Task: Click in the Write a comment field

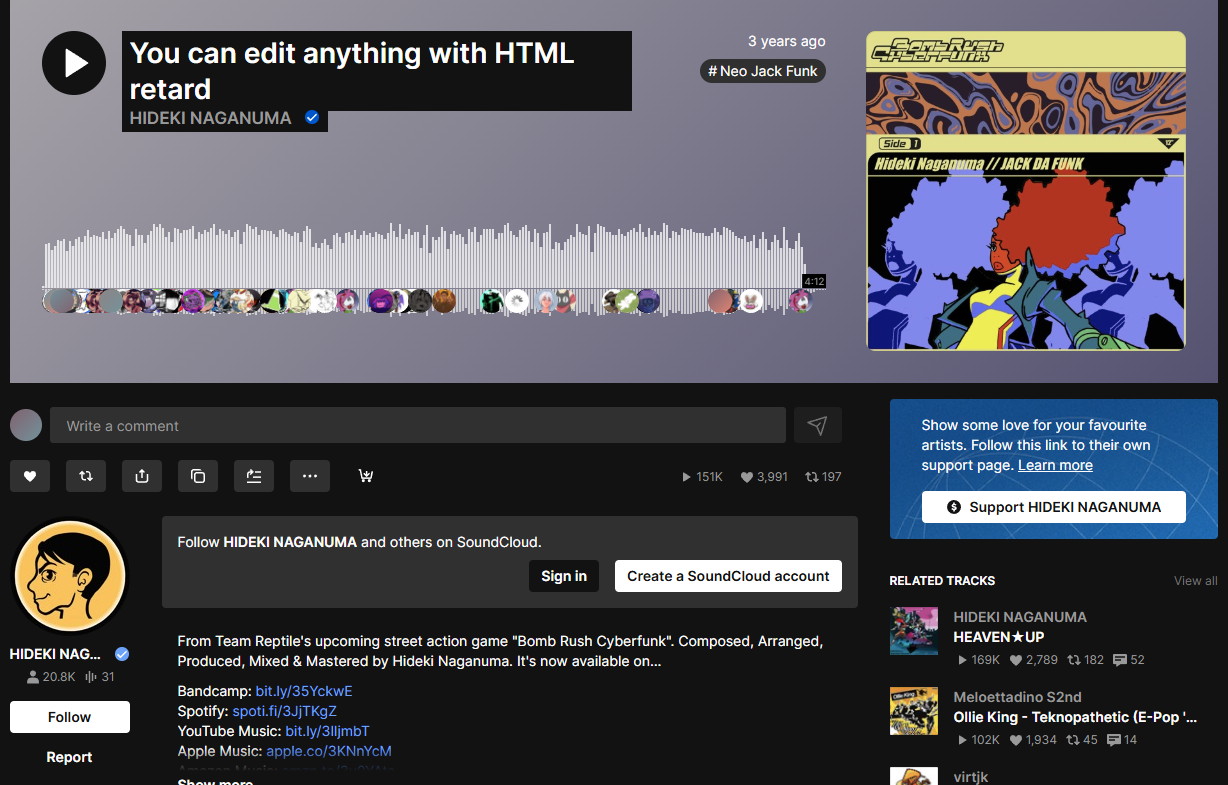Action: (418, 425)
